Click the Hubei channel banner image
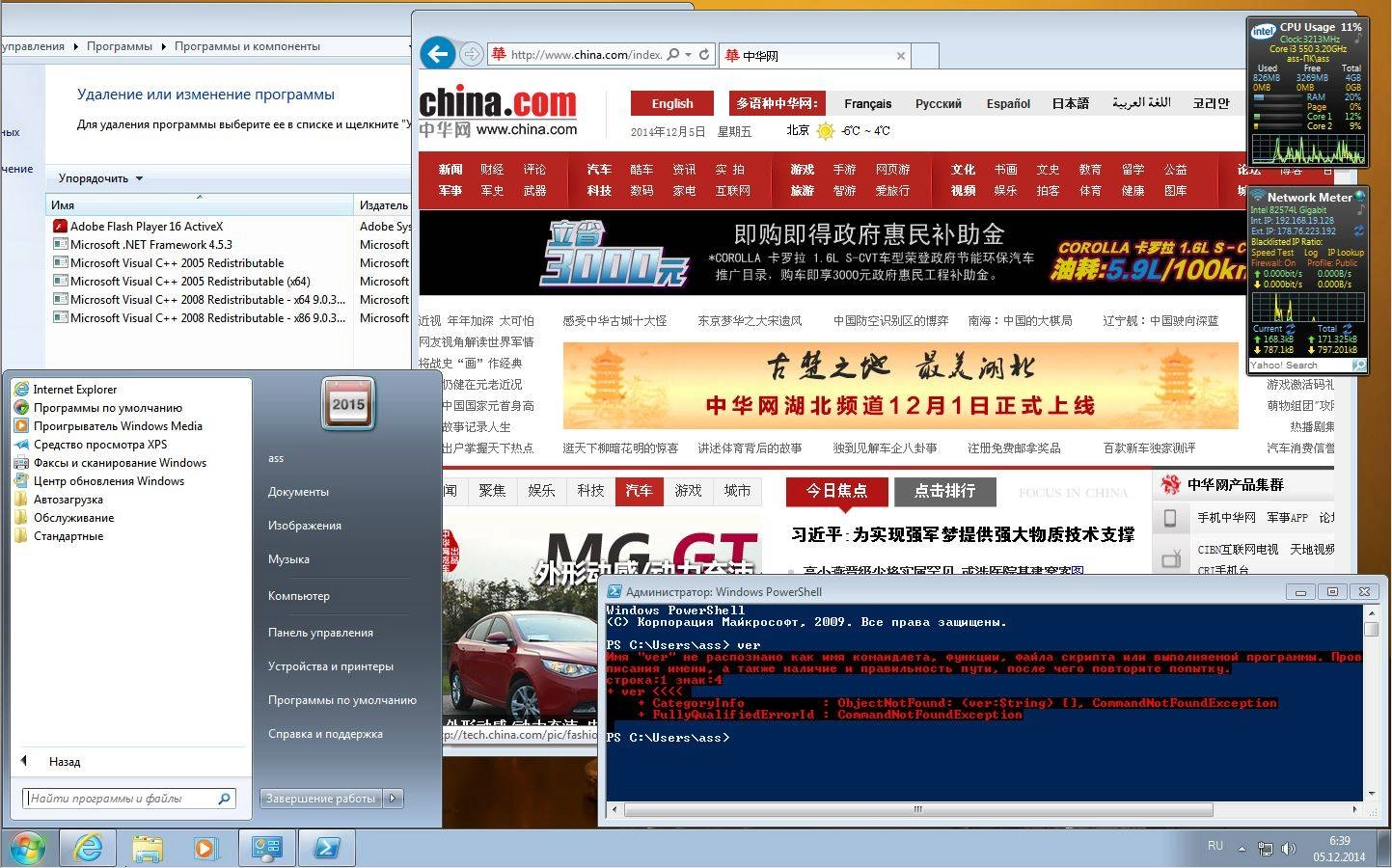 tap(900, 386)
